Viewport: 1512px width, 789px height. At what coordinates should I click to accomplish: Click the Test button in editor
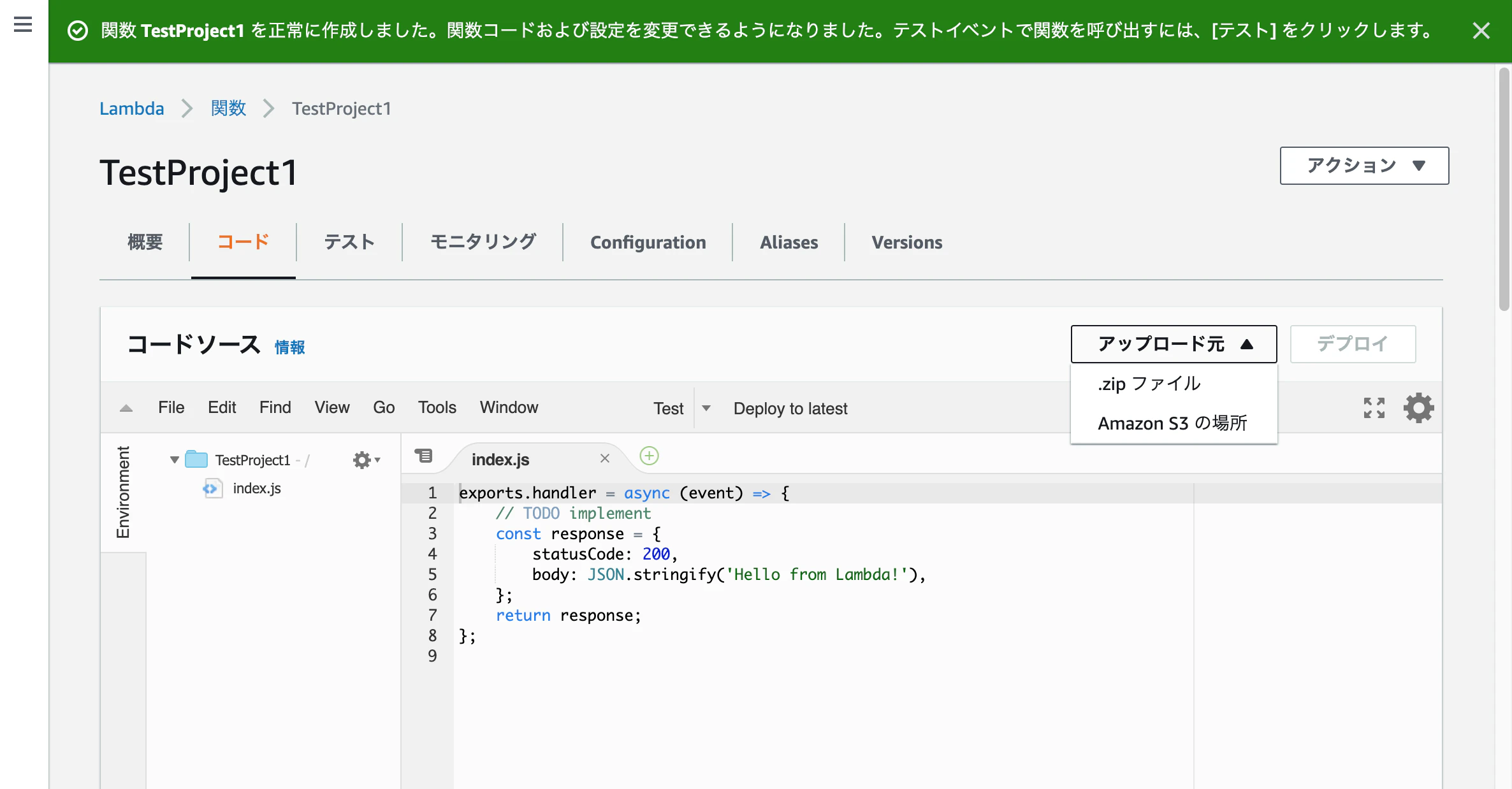click(668, 409)
